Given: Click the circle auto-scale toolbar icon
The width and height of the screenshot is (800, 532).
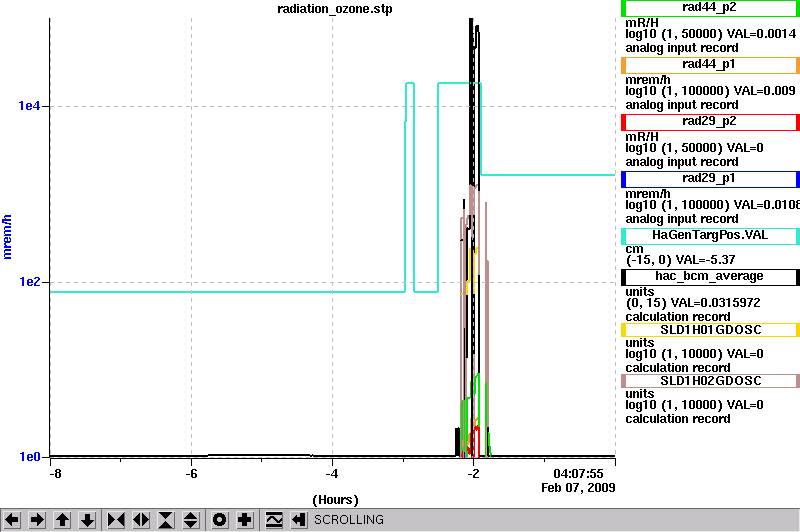Looking at the screenshot, I should click(219, 520).
